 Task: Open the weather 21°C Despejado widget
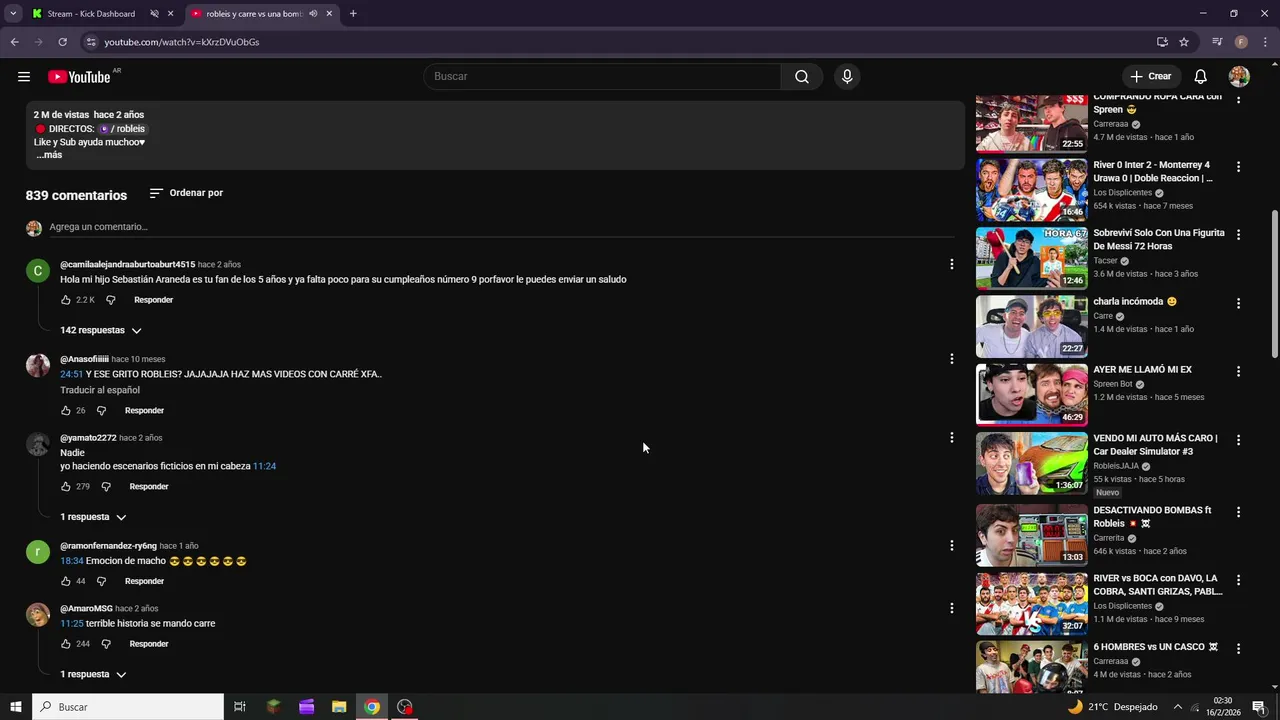click(x=1112, y=707)
